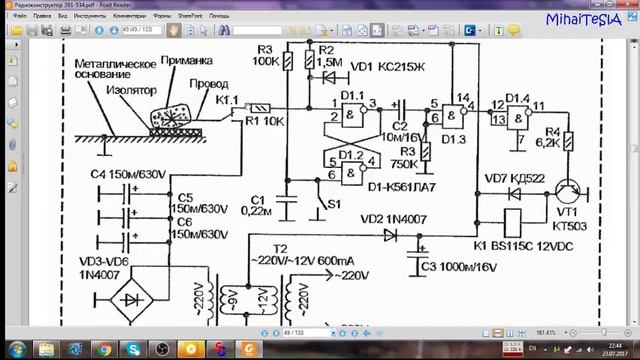Click the binoculars Find icon

pyautogui.click(x=224, y=30)
